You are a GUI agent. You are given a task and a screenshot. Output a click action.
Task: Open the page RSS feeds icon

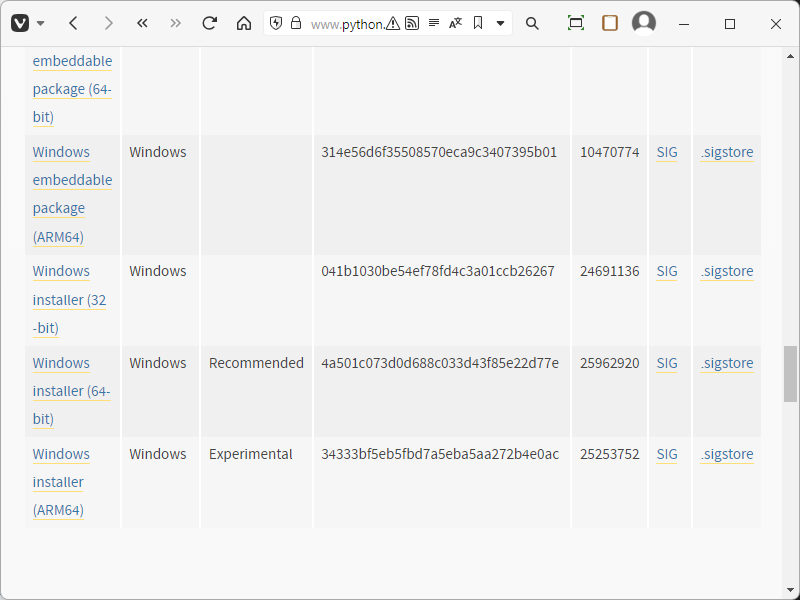pos(412,23)
